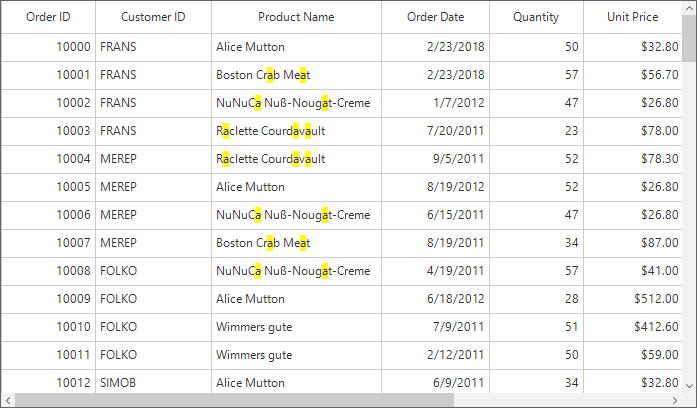Screen dimensions: 697x408
Task: Click order date 1/7/2012
Action: 459,103
